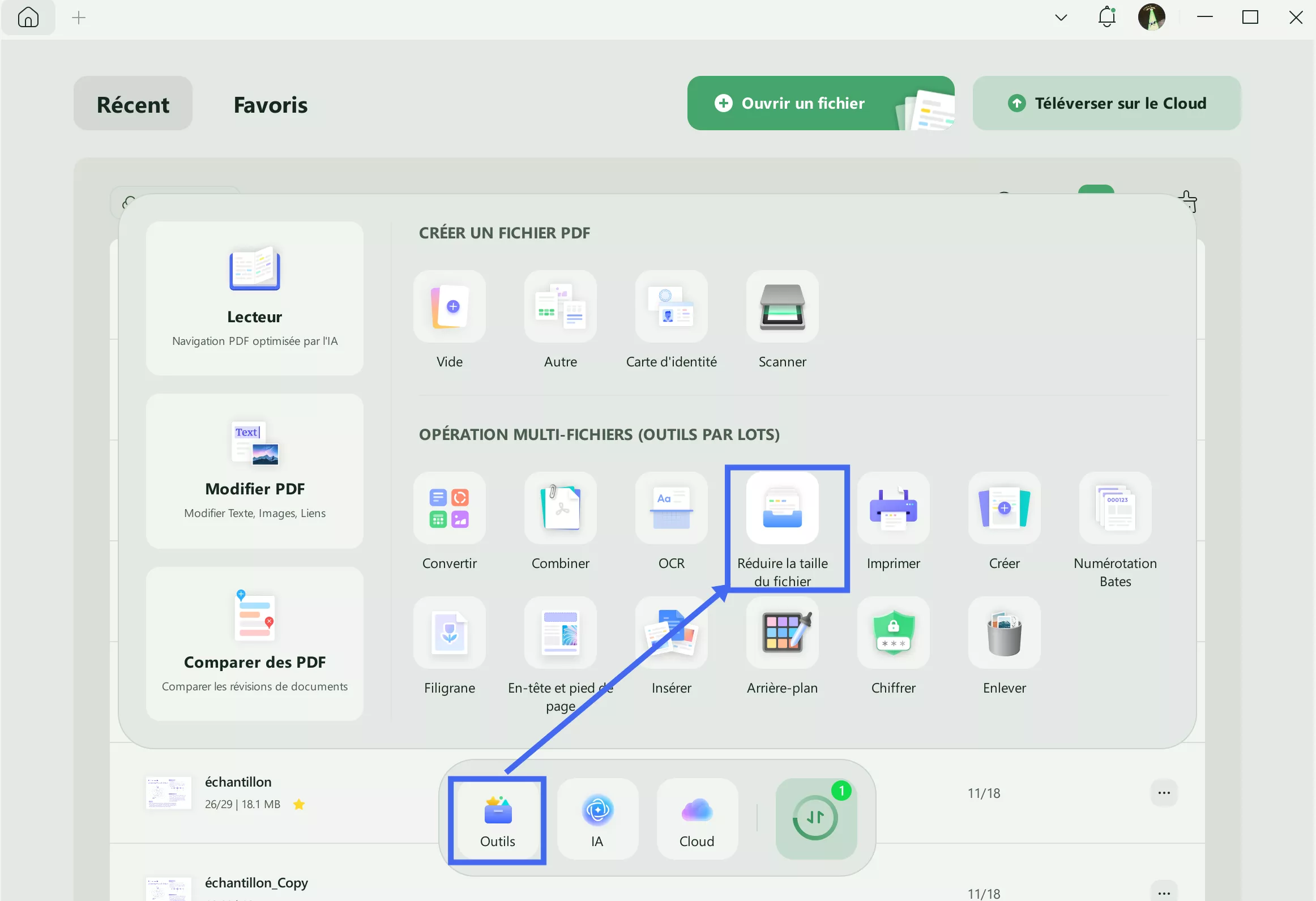Select the Combiner tool icon
This screenshot has height=901, width=1316.
(560, 508)
